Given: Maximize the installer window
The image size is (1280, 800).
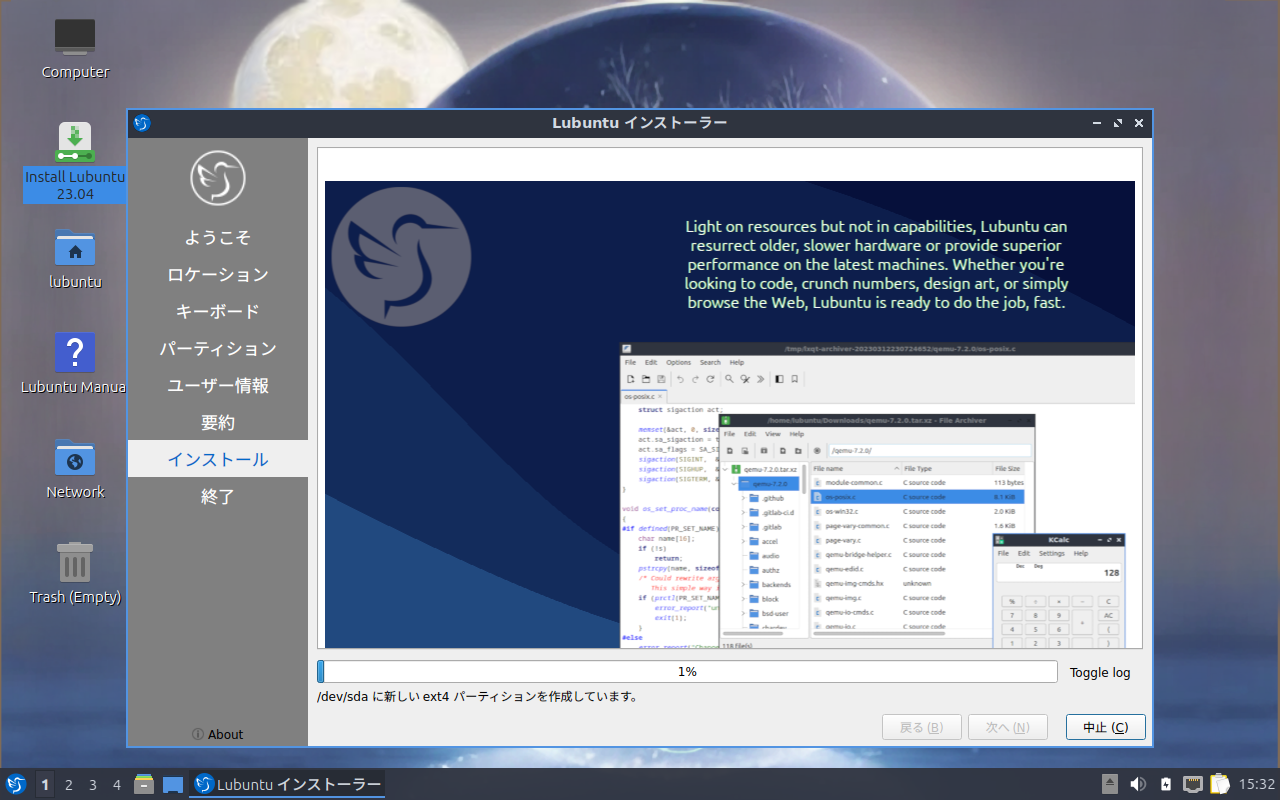Looking at the screenshot, I should (x=1118, y=123).
